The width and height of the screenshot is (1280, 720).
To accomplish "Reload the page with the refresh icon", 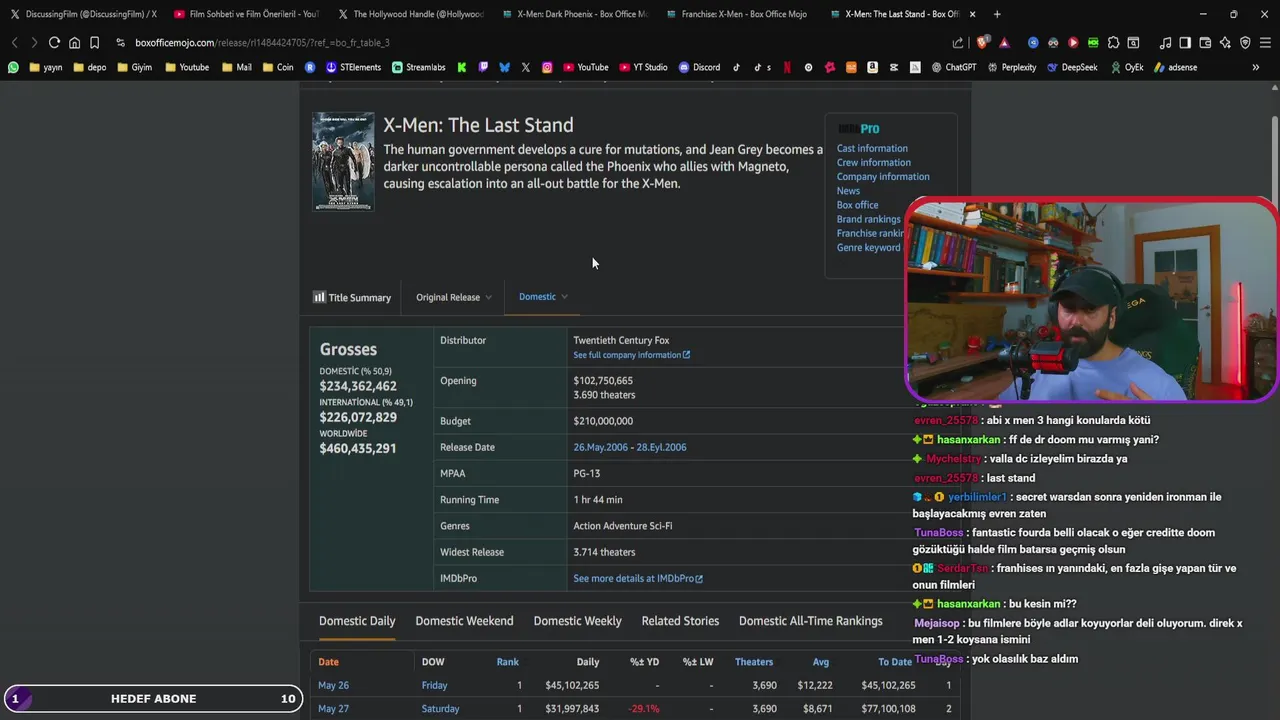I will pos(54,43).
